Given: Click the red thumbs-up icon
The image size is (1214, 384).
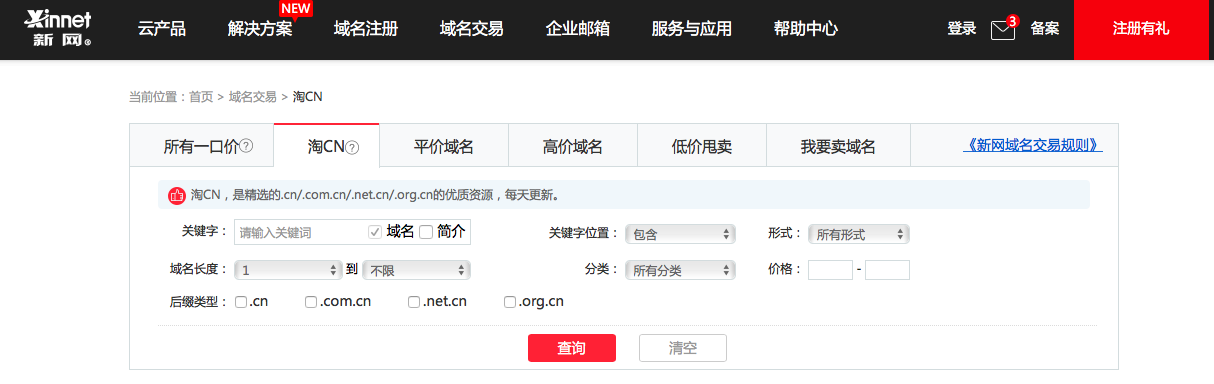Looking at the screenshot, I should [x=177, y=195].
